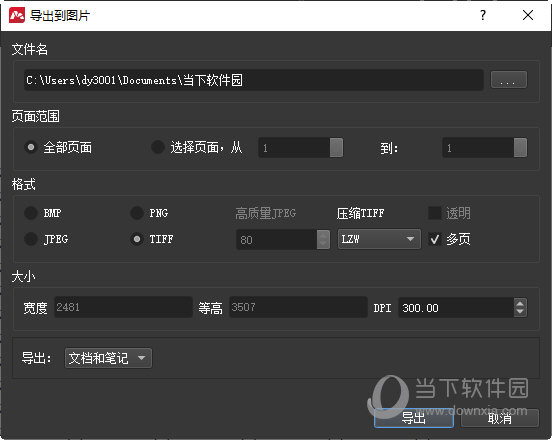Decrease DPI with the down arrow
The image size is (552, 440).
[x=520, y=312]
